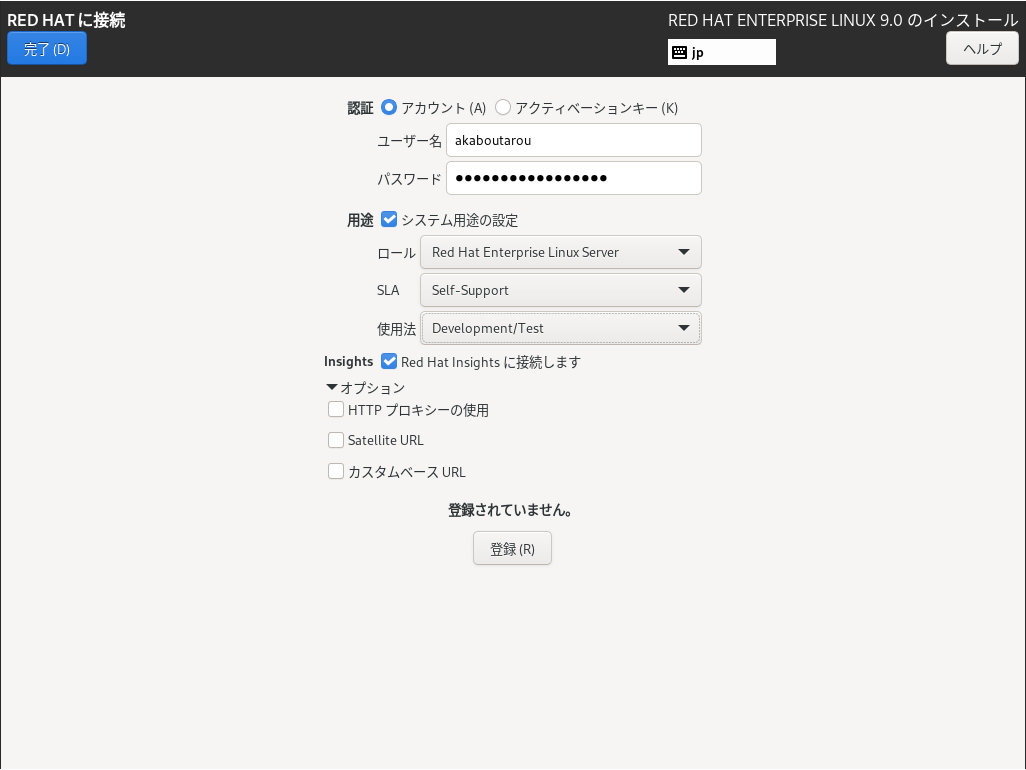1026x770 pixels.
Task: Open the Self-Support SLA dropdown
Action: point(560,289)
